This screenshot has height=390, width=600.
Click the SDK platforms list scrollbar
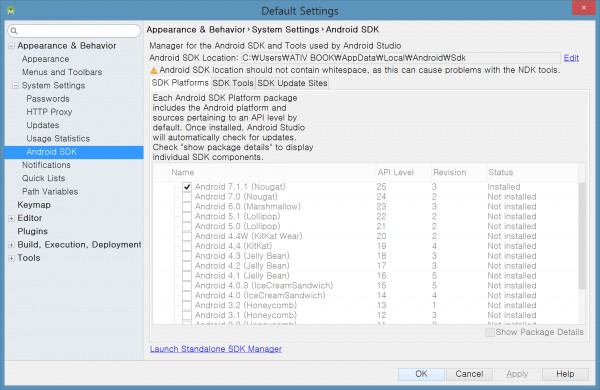click(582, 236)
